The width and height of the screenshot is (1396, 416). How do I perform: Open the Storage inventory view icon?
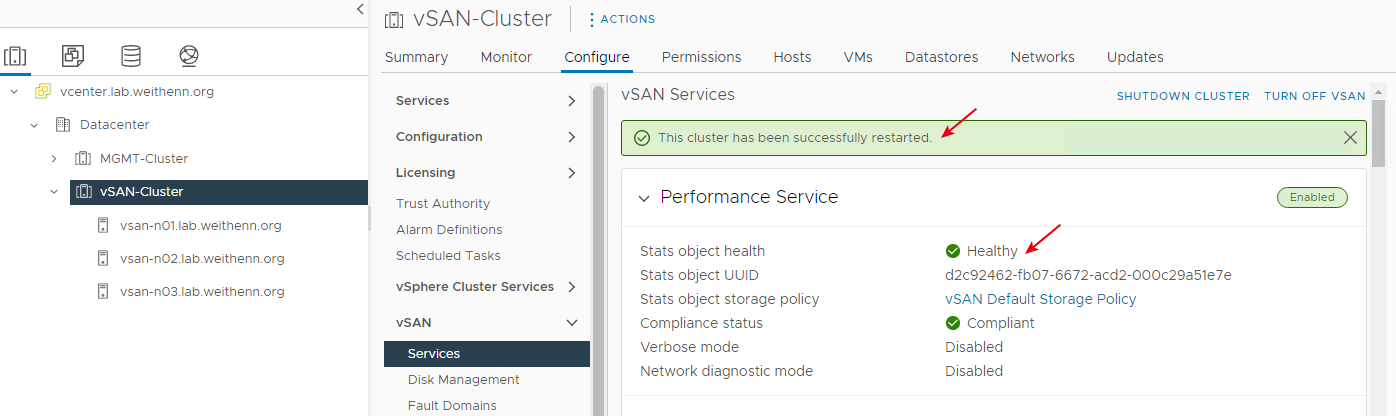tap(131, 56)
